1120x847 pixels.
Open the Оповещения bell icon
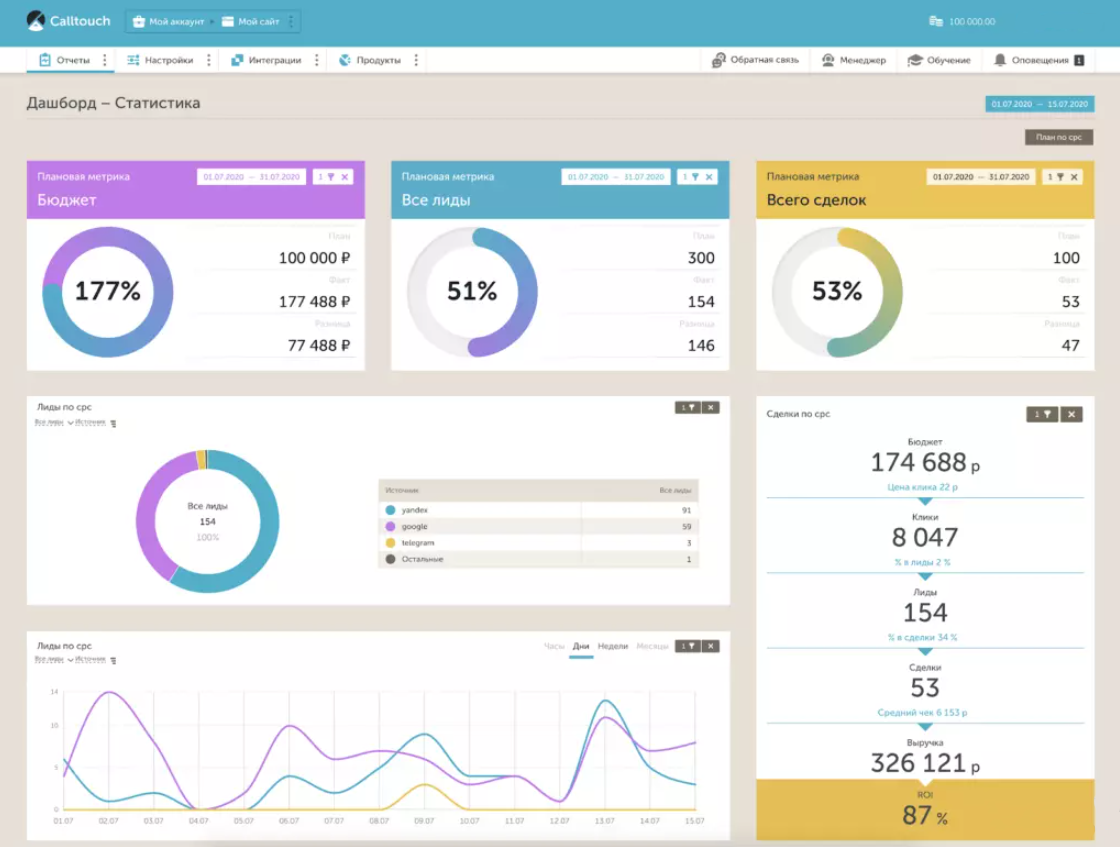coord(1000,60)
